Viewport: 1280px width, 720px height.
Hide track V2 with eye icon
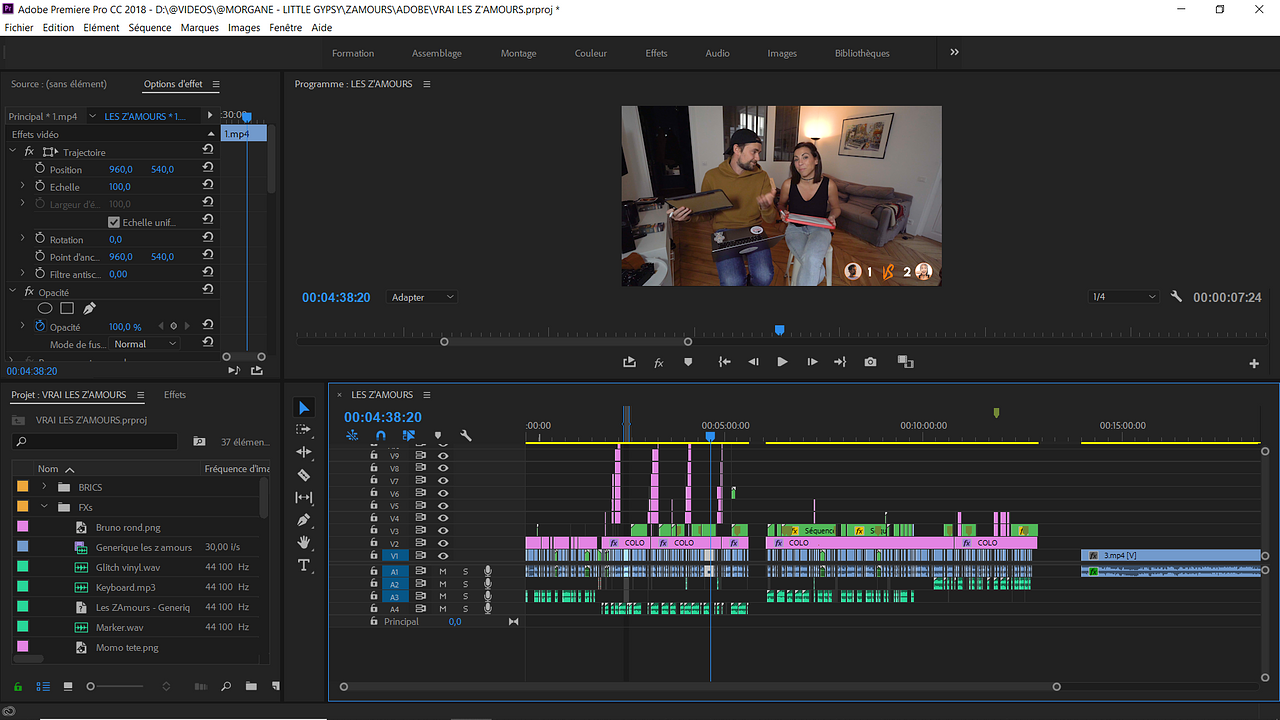pyautogui.click(x=443, y=543)
